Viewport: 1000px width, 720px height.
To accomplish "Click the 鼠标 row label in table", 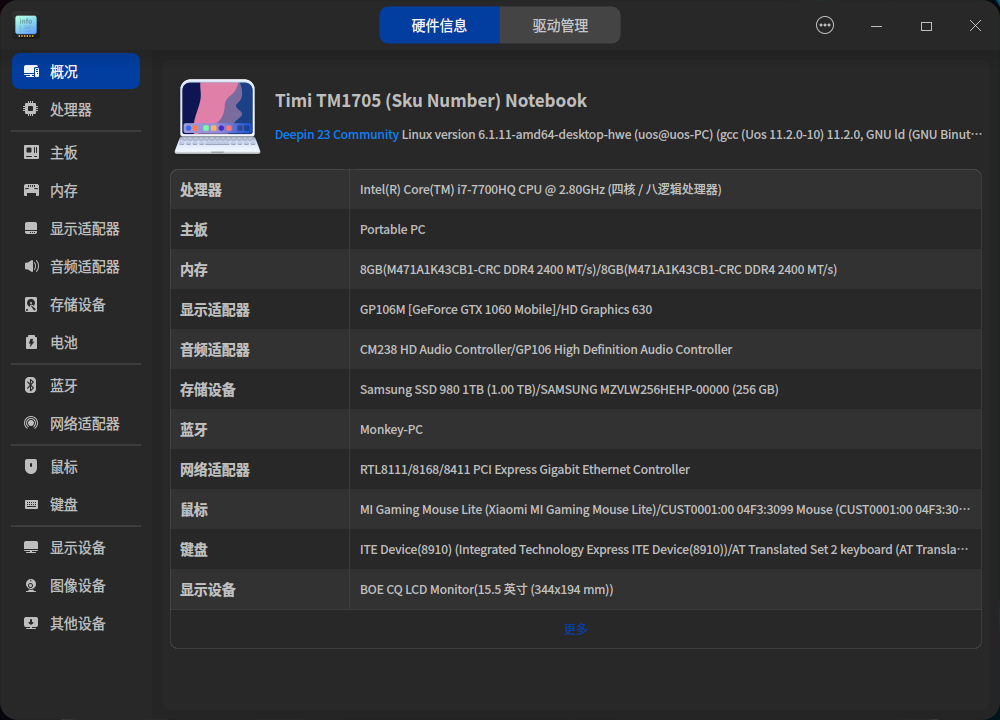I will click(x=194, y=510).
